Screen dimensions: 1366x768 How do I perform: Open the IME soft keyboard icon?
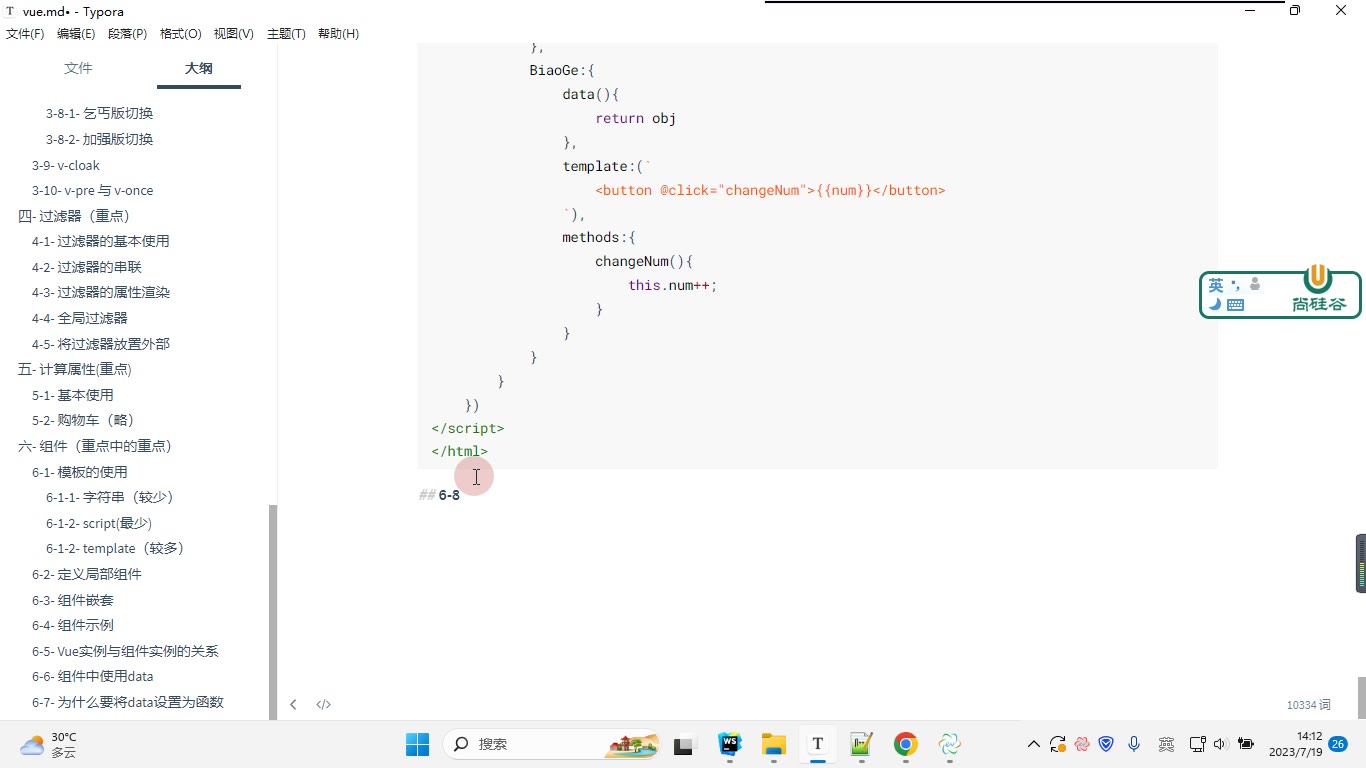[1235, 304]
